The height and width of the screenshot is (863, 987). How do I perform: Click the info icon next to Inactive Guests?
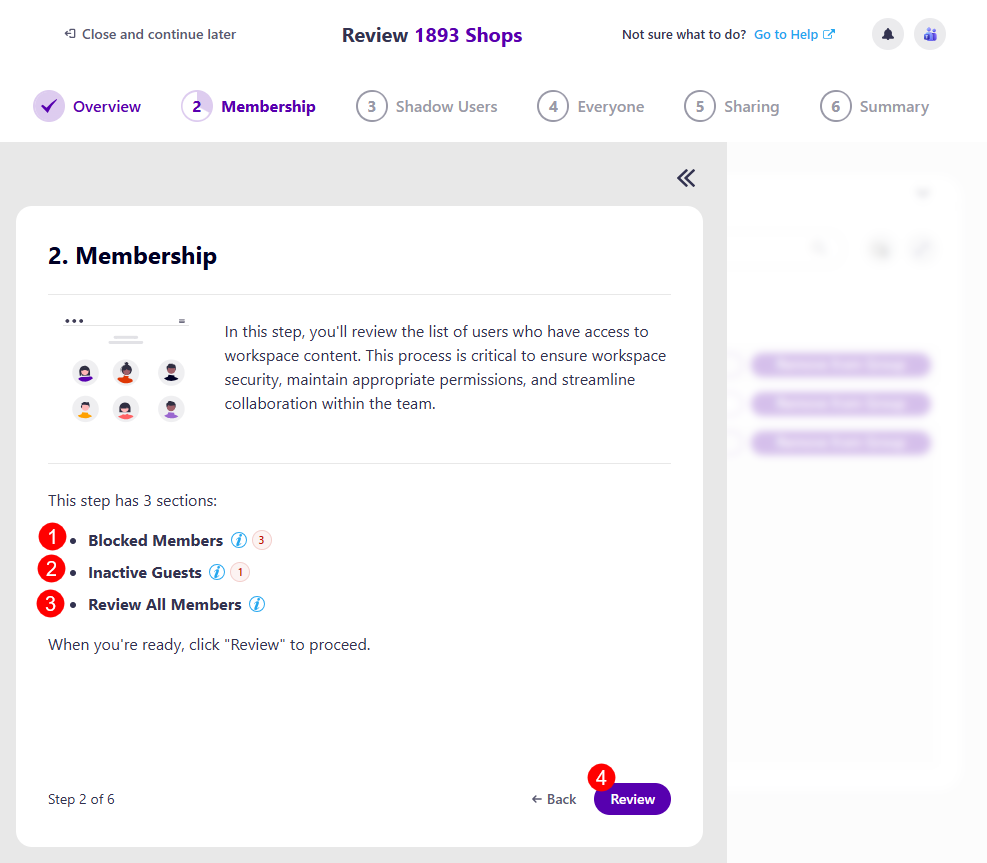pos(217,572)
